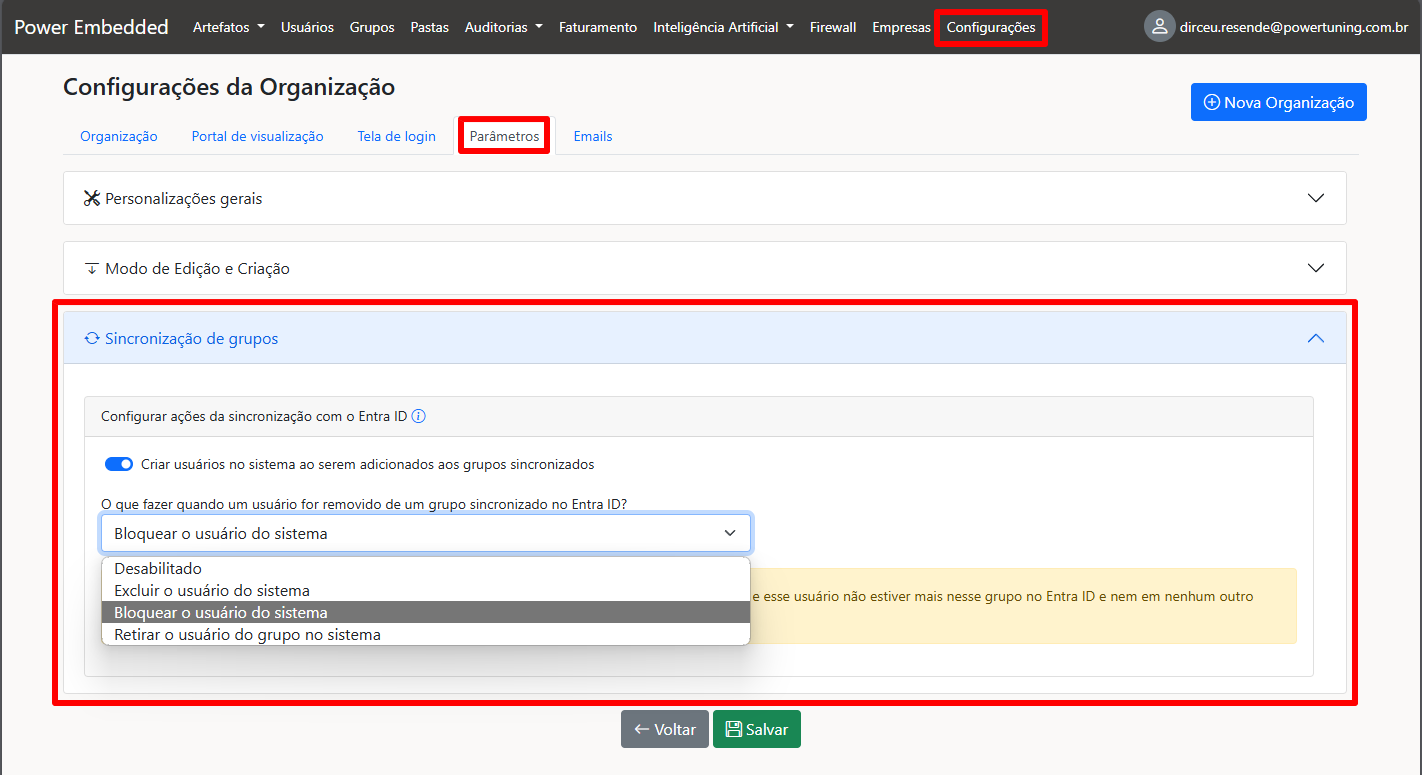
Task: Click the Nova Organização button
Action: pyautogui.click(x=1278, y=102)
